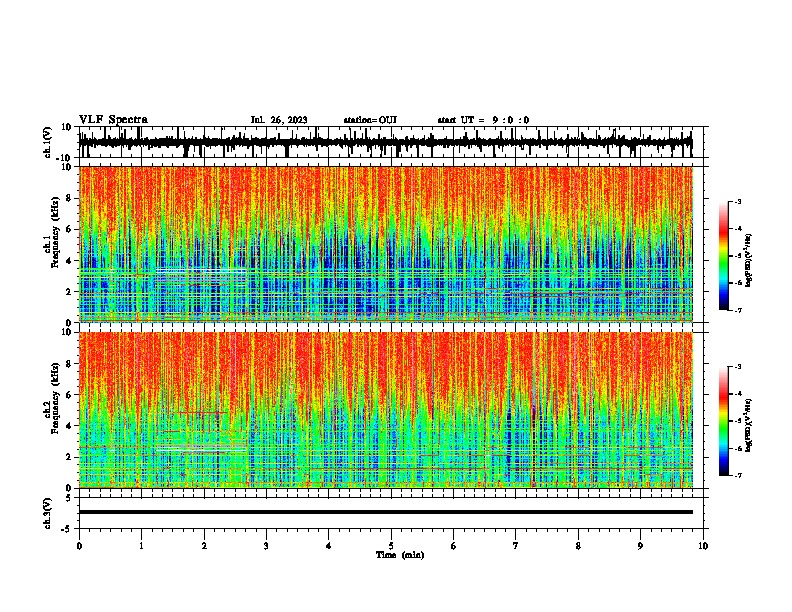The image size is (792, 612).
Task: Click the time axis tick label "3"
Action: (266, 546)
